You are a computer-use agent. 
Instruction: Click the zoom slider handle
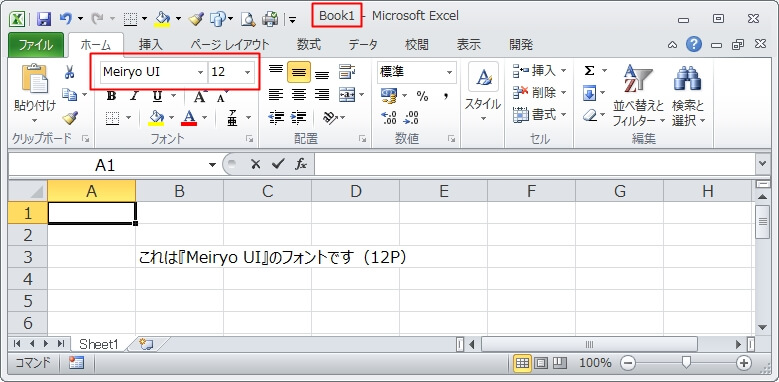coord(686,363)
